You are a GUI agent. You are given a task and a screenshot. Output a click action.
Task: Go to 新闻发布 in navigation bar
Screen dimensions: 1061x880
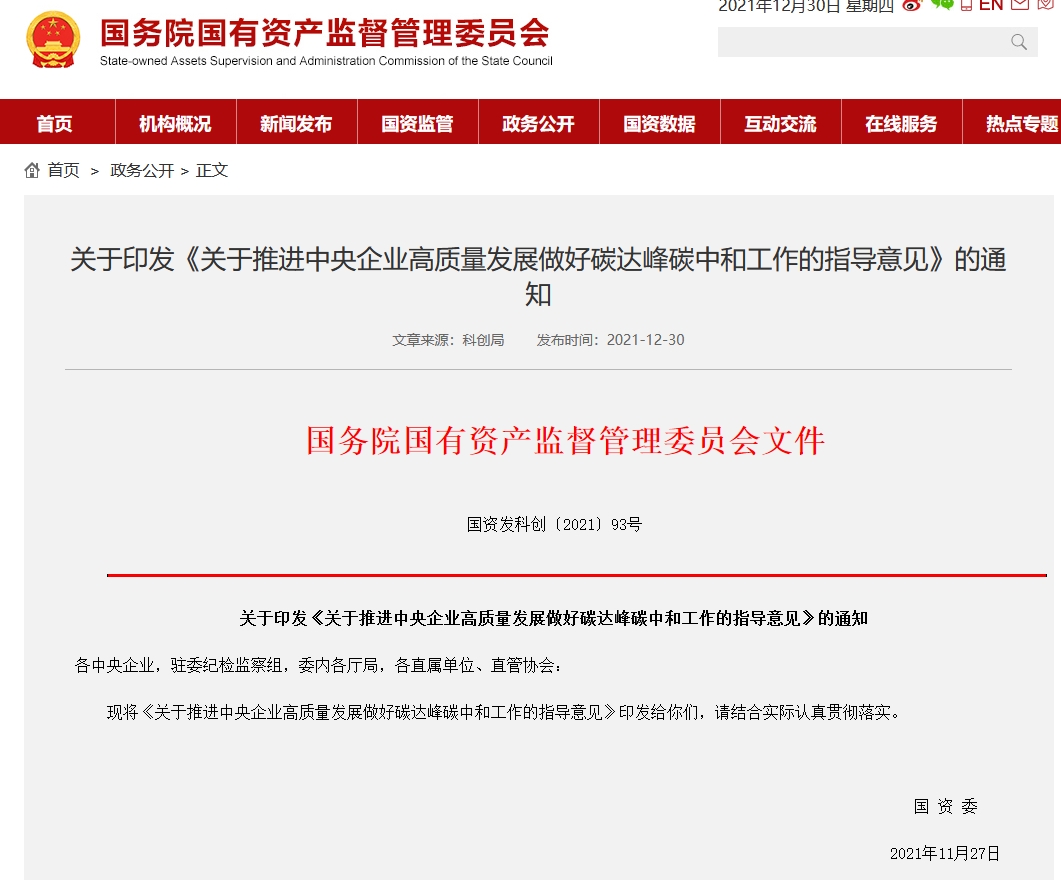pyautogui.click(x=296, y=124)
